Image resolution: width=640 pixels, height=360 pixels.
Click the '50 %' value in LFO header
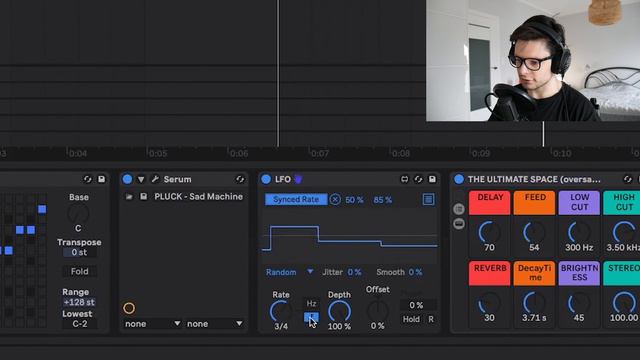pos(354,200)
